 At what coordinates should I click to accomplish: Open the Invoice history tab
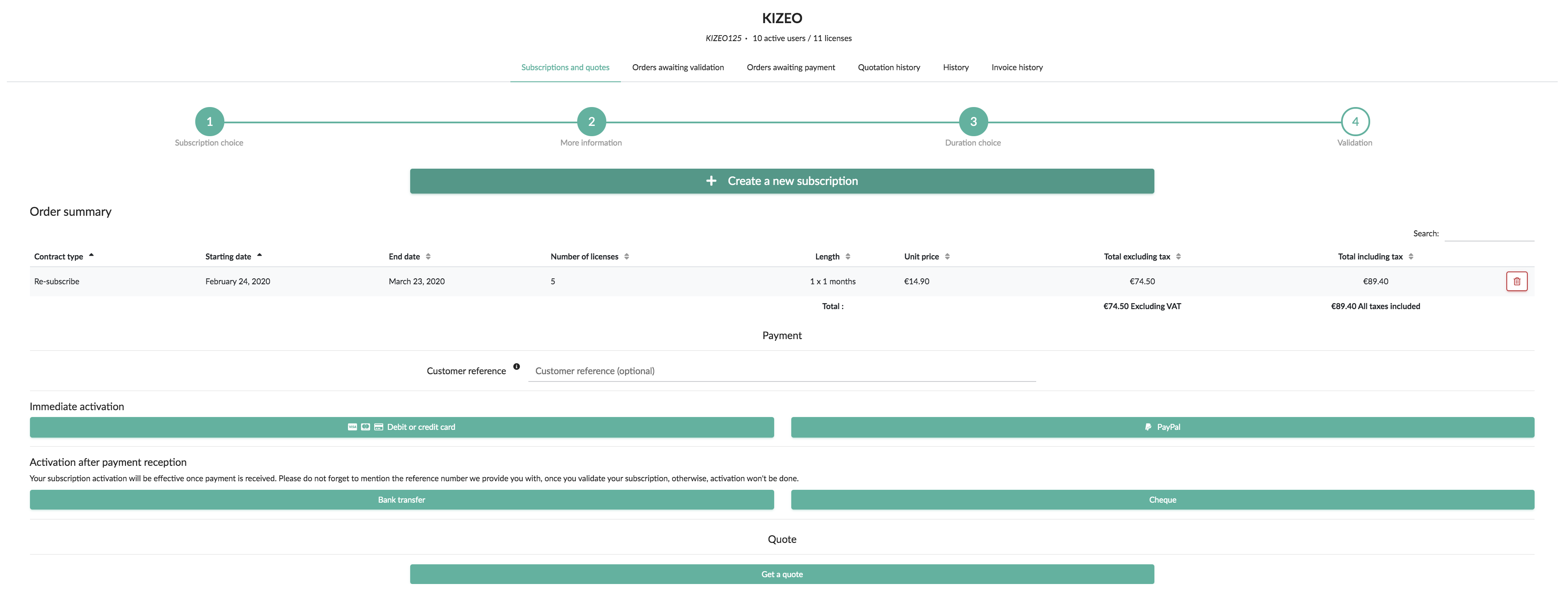click(1017, 68)
